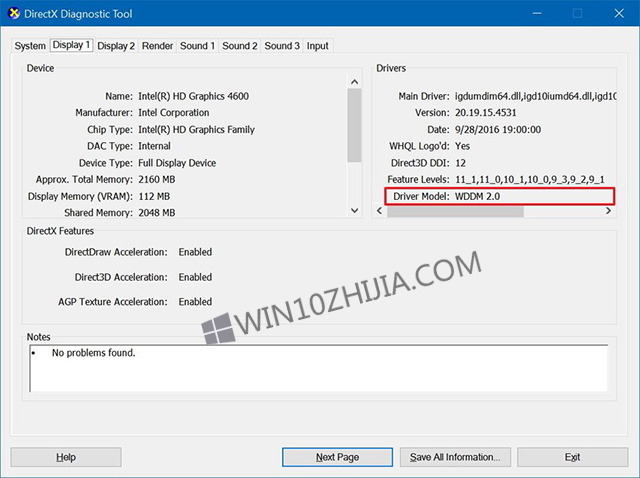Select the Input tab
This screenshot has height=478, width=640.
pyautogui.click(x=318, y=46)
